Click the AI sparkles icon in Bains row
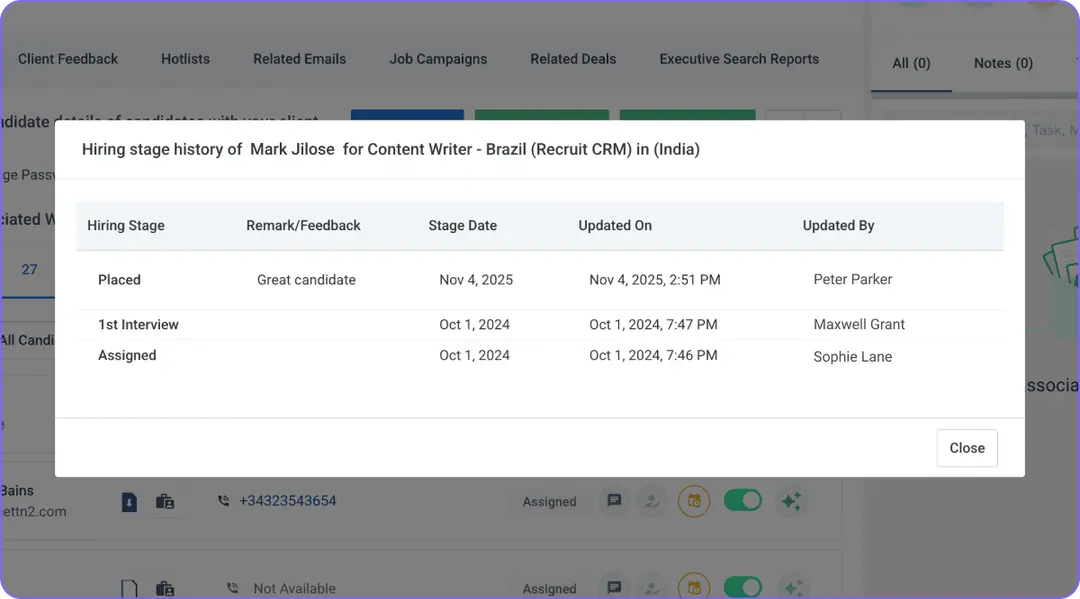This screenshot has width=1080, height=599. click(x=791, y=501)
